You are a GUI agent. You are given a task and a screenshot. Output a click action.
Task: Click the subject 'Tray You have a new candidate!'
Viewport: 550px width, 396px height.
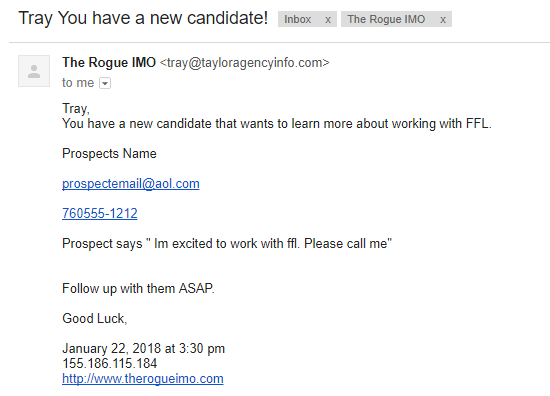click(x=143, y=18)
